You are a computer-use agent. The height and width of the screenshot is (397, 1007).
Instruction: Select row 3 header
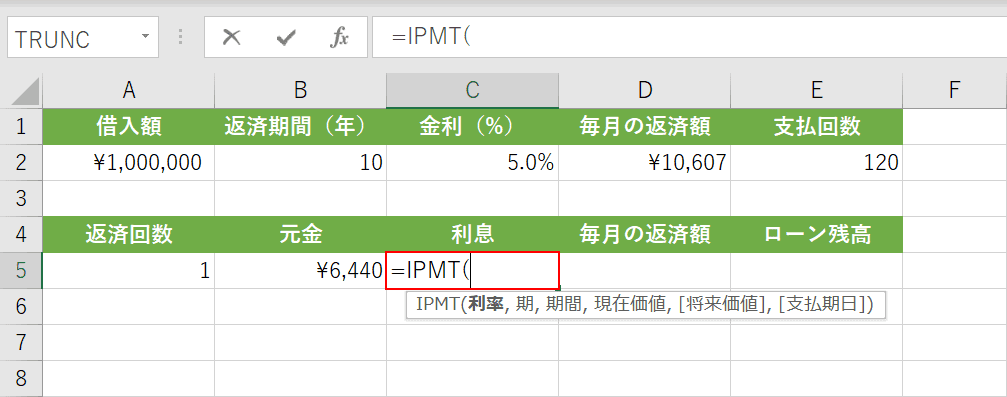[21, 198]
